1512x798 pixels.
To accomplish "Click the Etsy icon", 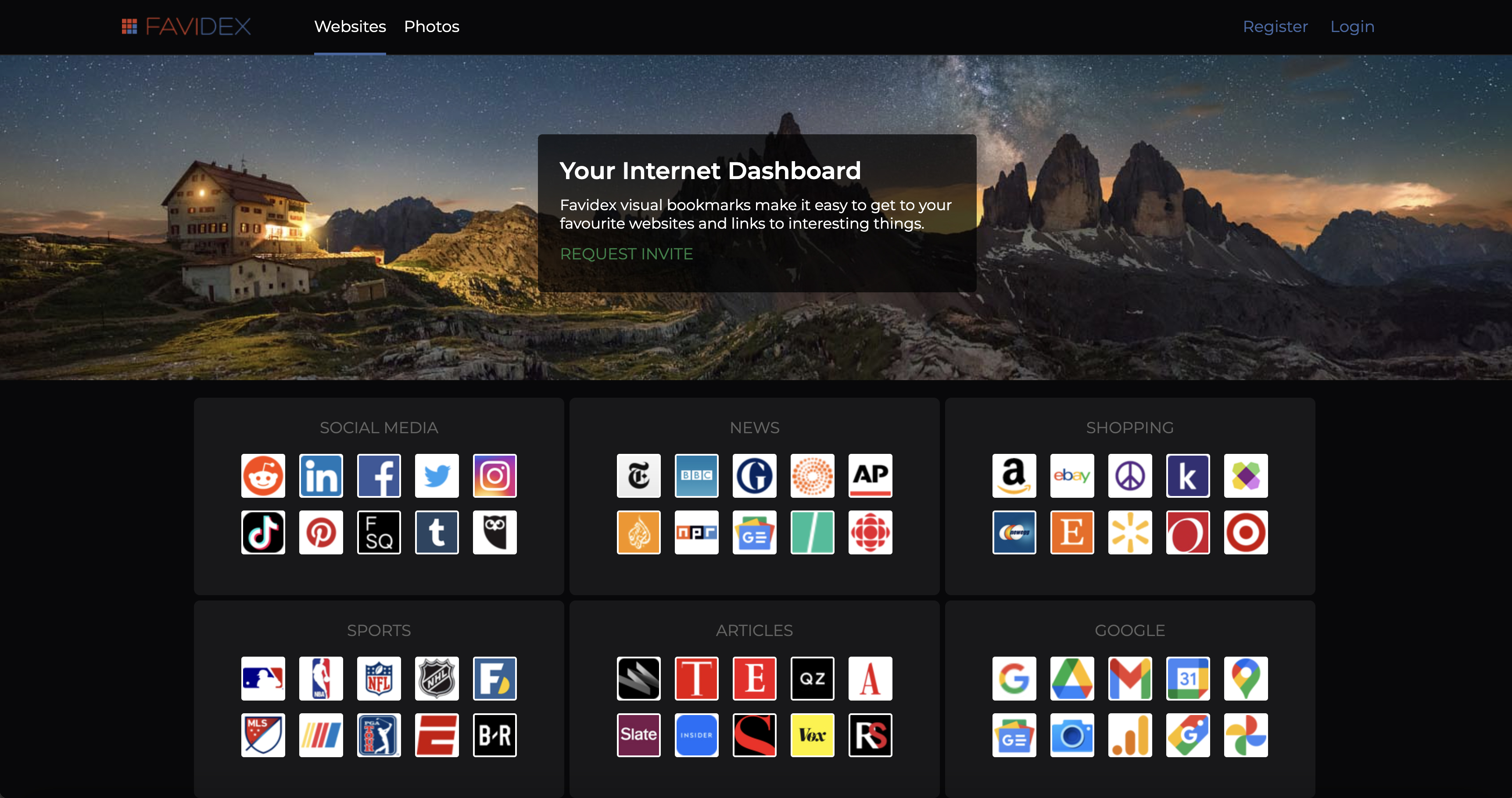I will tap(1072, 532).
